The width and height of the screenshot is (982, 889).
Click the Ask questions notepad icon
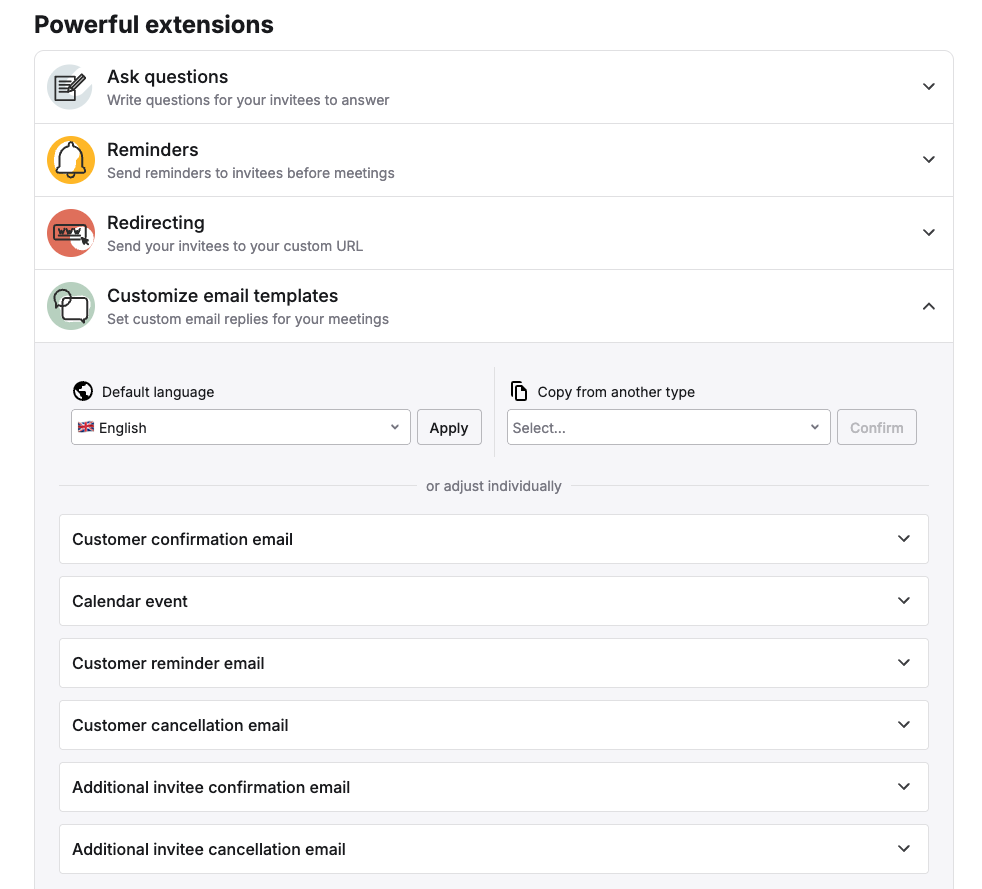pyautogui.click(x=71, y=87)
